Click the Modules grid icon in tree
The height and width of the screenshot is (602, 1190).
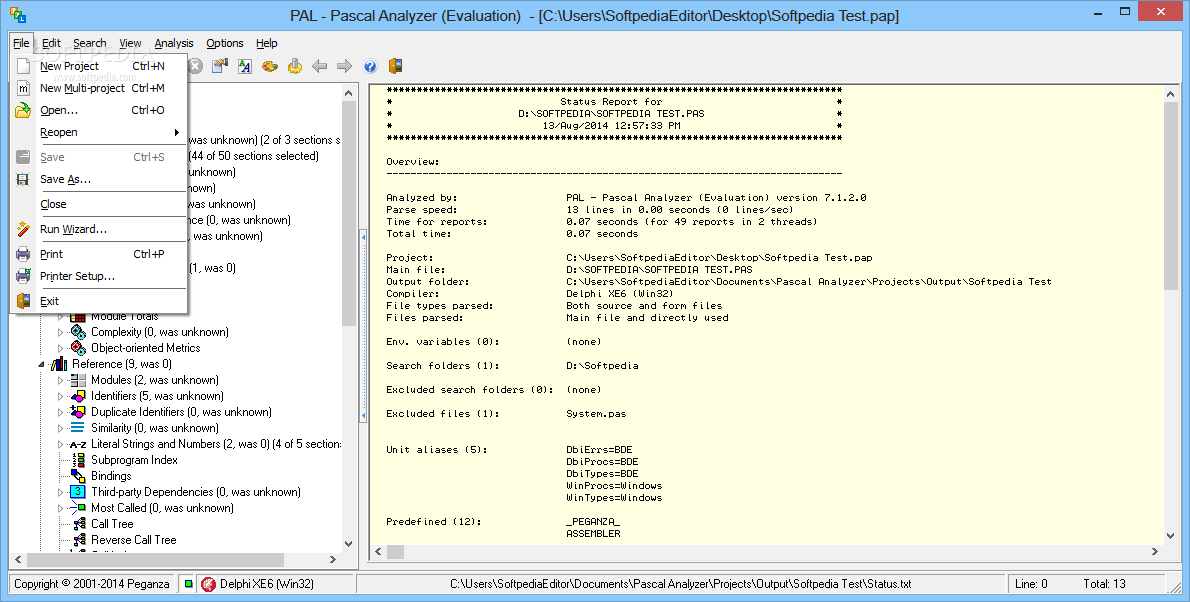click(78, 380)
